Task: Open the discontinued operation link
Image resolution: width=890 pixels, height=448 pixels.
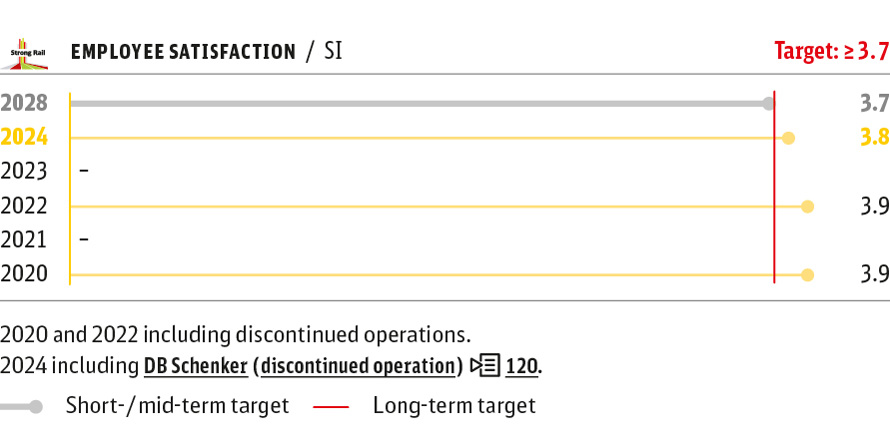Action: (358, 366)
